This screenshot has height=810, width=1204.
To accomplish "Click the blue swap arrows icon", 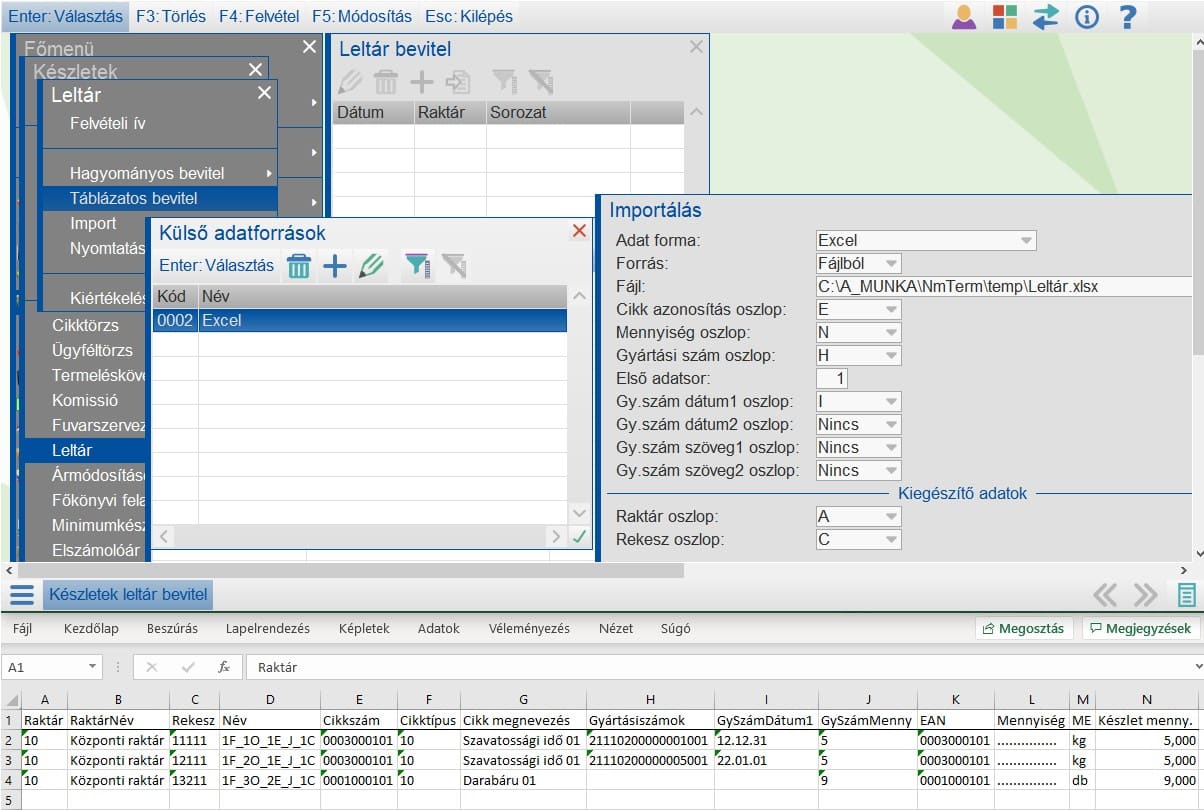I will pyautogui.click(x=1045, y=17).
